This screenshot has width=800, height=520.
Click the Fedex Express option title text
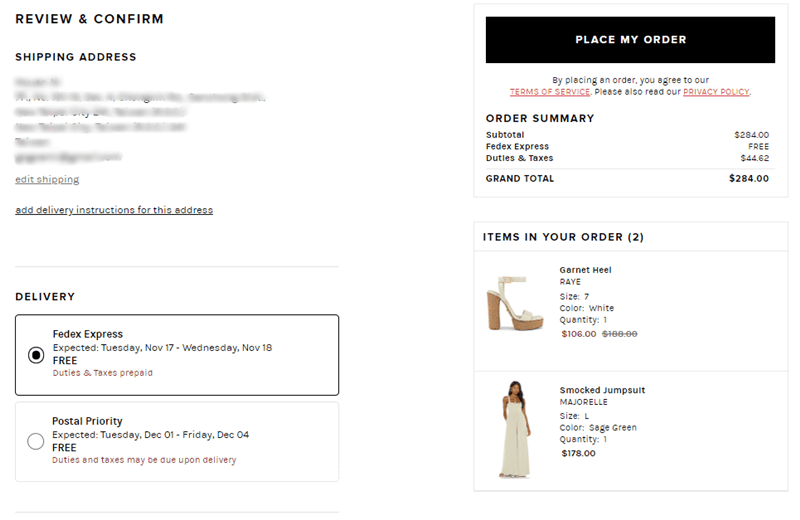[88, 334]
